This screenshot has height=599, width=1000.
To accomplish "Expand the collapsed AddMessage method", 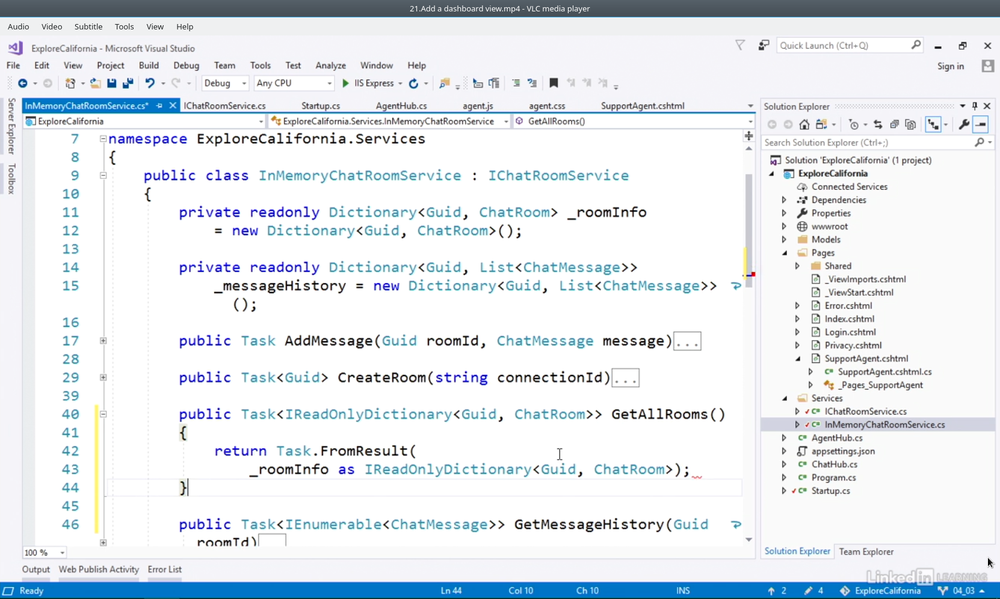I will coord(103,341).
